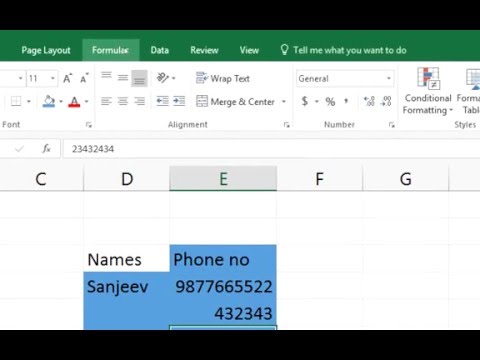Select column G header
Image resolution: width=480 pixels, height=360 pixels.
pos(406,179)
